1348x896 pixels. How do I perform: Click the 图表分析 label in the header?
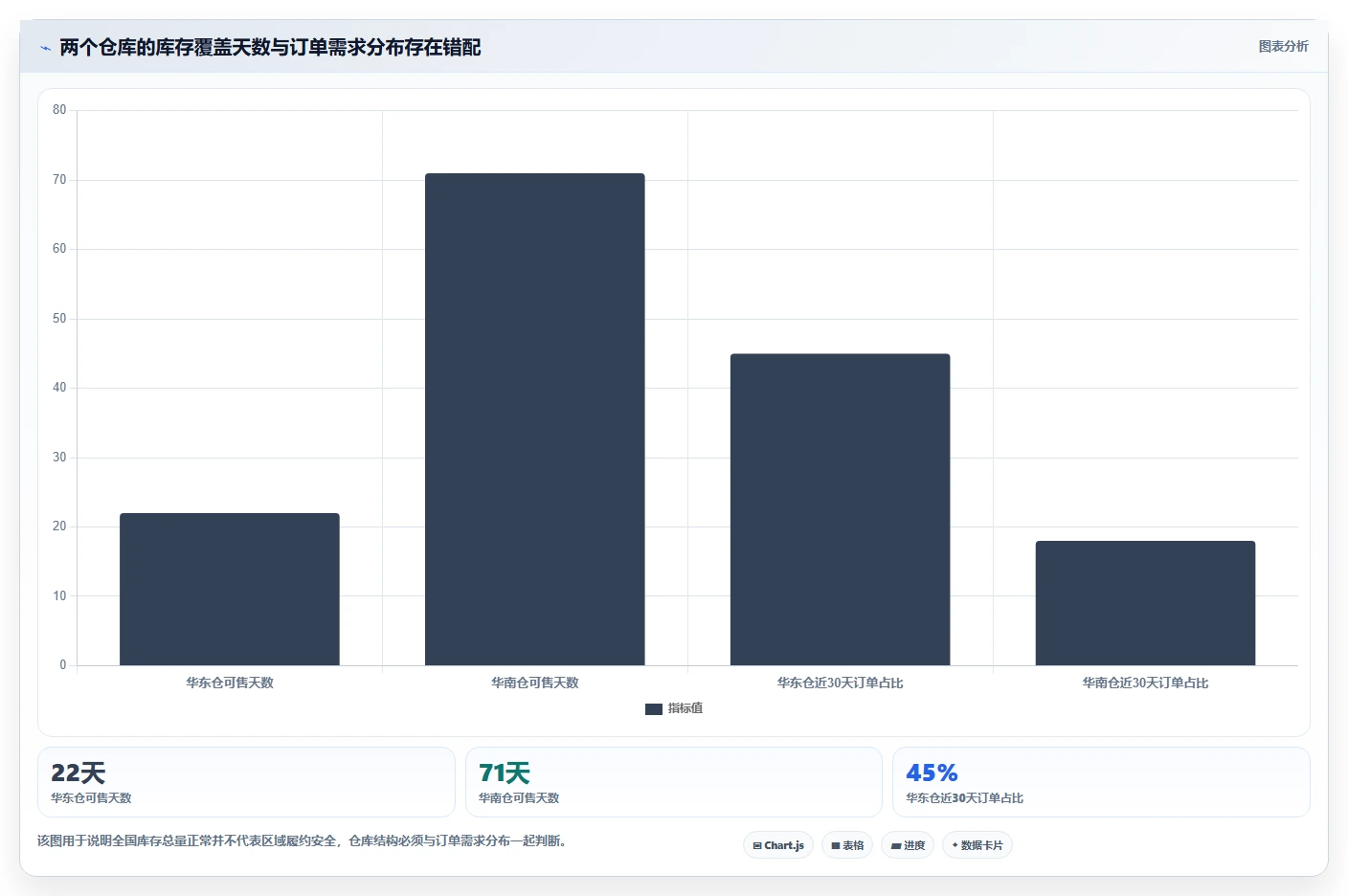point(1283,46)
